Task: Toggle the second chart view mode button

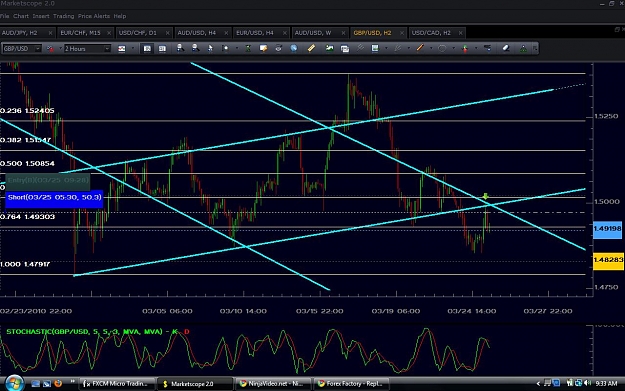Action: point(162,49)
